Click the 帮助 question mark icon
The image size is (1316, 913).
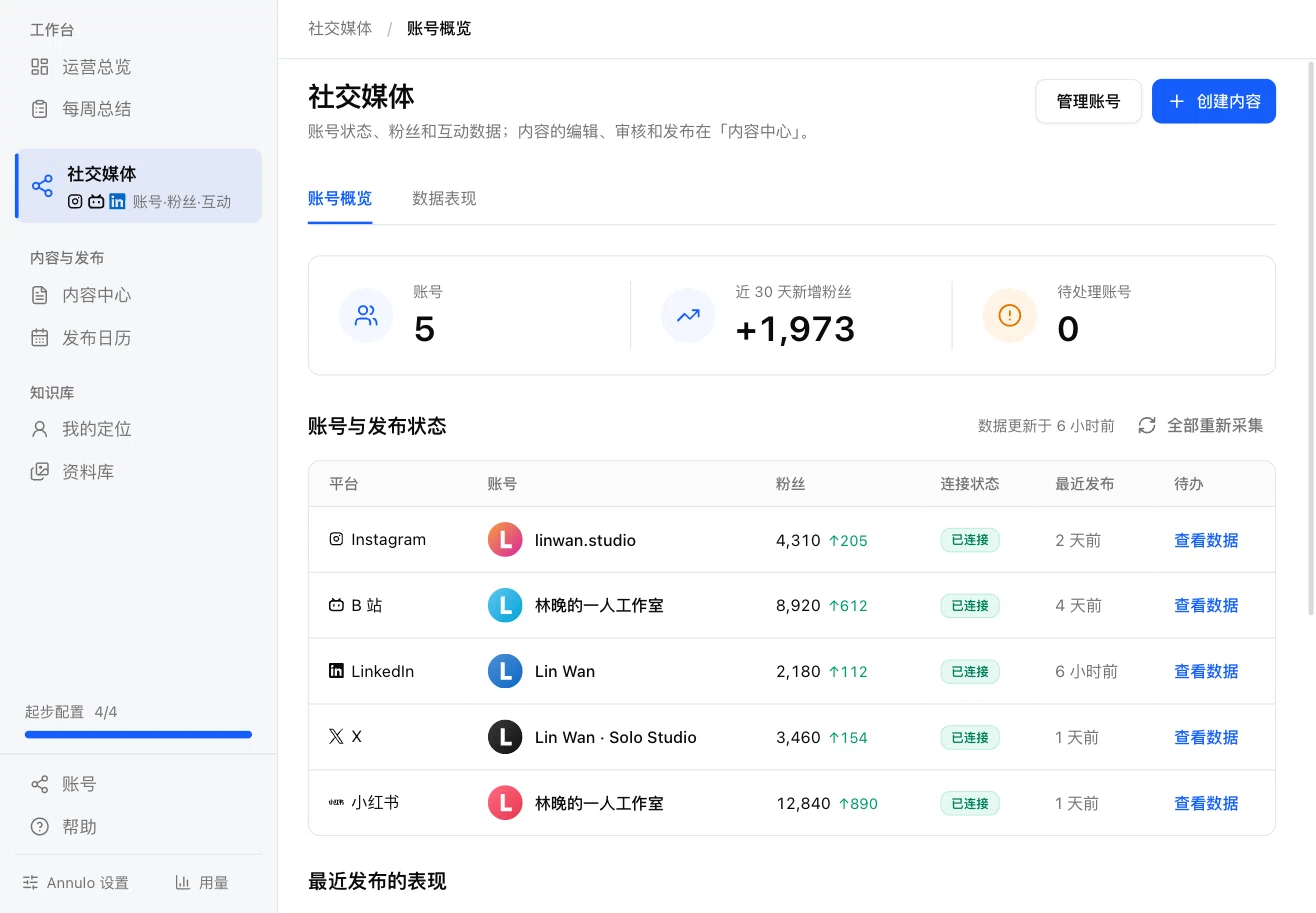coord(40,827)
